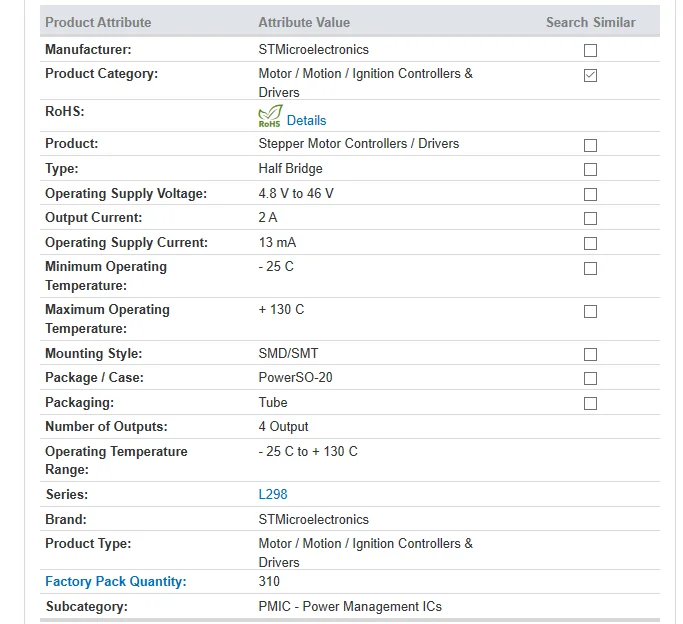
Task: Uncheck the Product Category checkbox
Action: 590,75
